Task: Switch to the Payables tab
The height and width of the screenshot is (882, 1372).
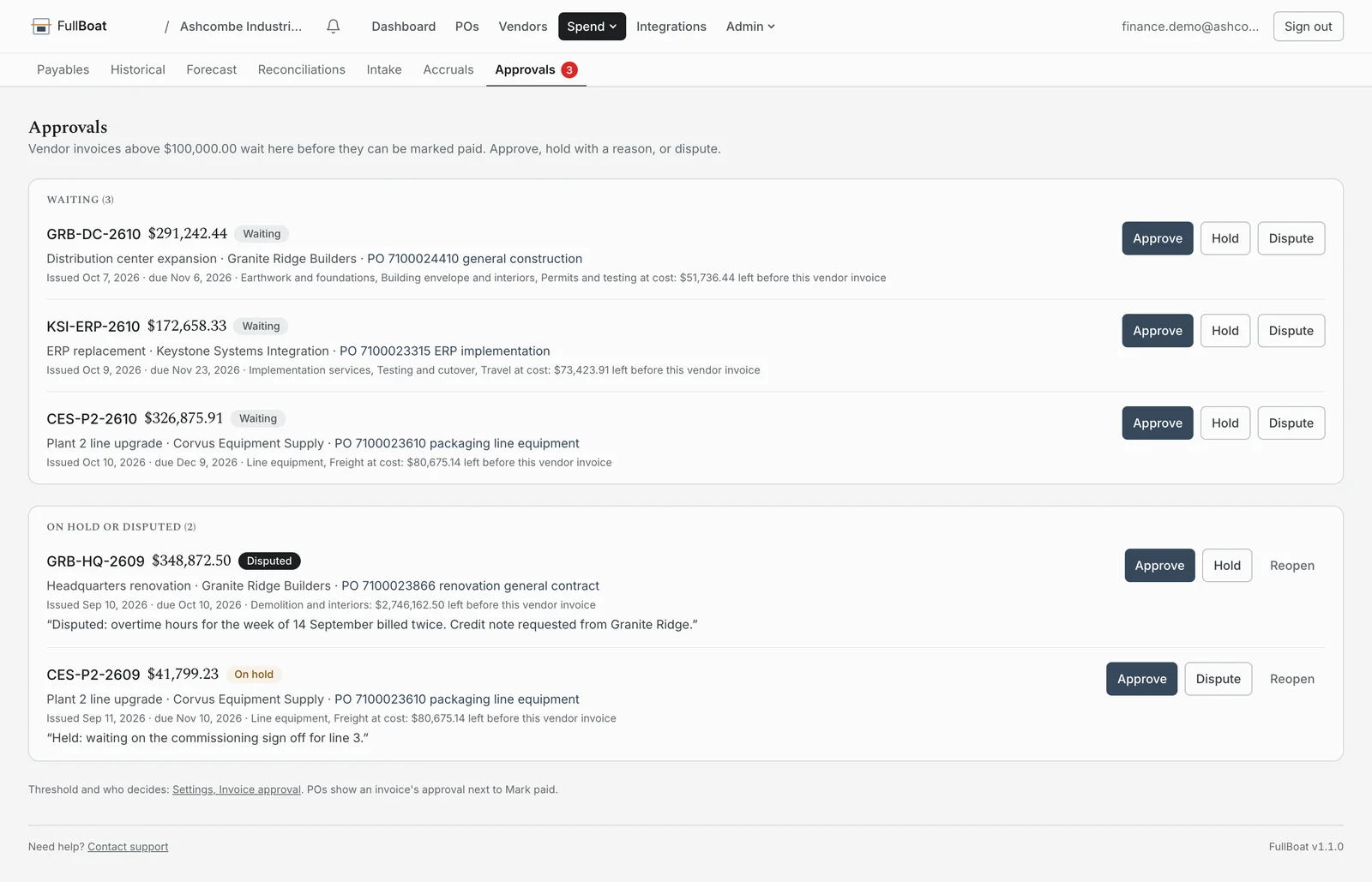Action: [x=63, y=69]
